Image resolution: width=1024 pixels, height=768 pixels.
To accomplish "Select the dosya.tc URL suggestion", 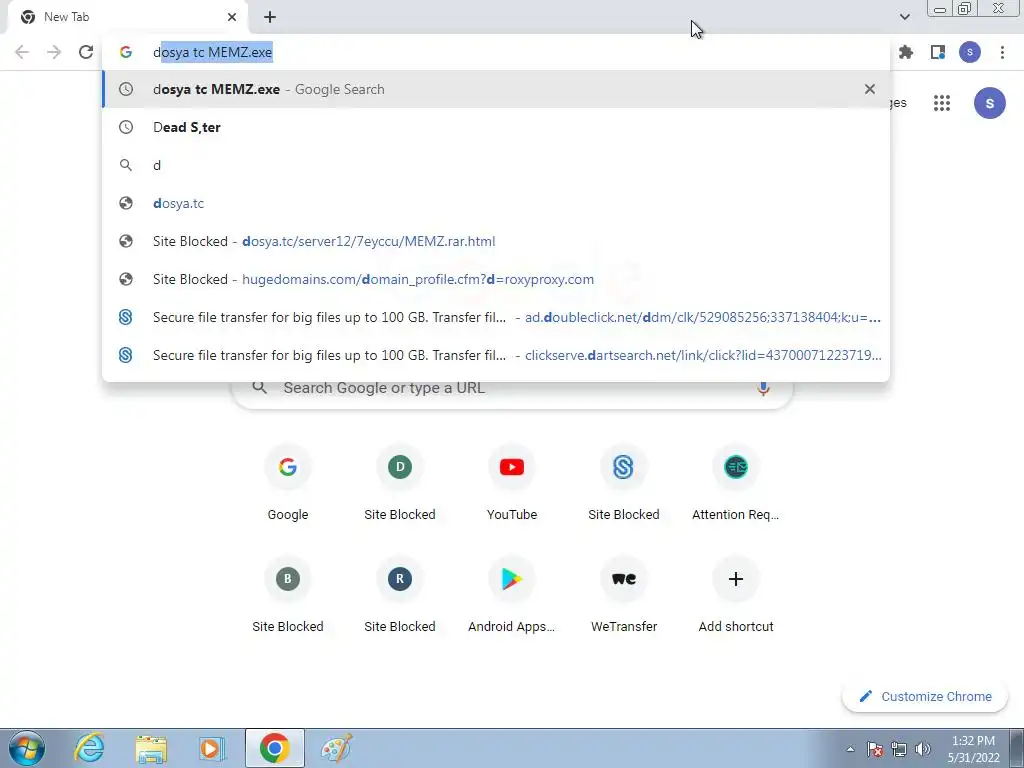I will click(x=496, y=203).
